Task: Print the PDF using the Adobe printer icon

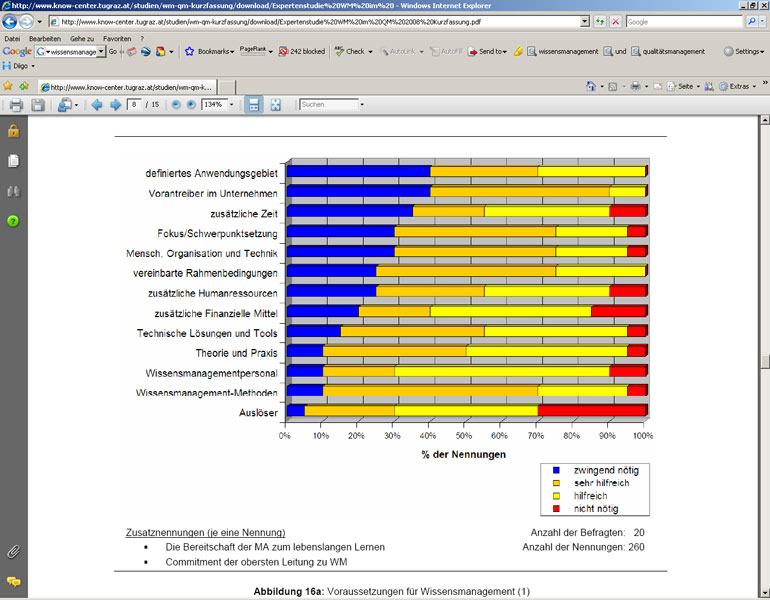Action: 16,105
